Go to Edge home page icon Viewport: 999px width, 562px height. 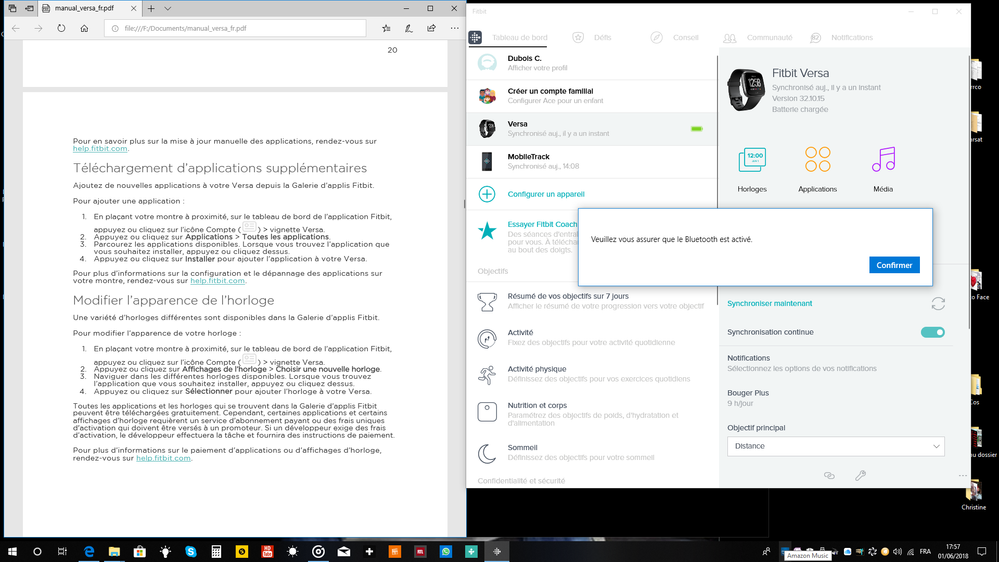84,28
